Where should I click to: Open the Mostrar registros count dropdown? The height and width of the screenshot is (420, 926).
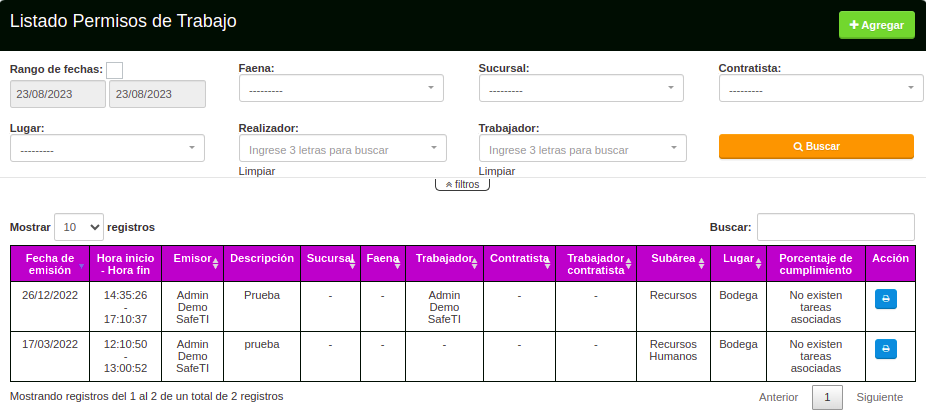tap(79, 227)
